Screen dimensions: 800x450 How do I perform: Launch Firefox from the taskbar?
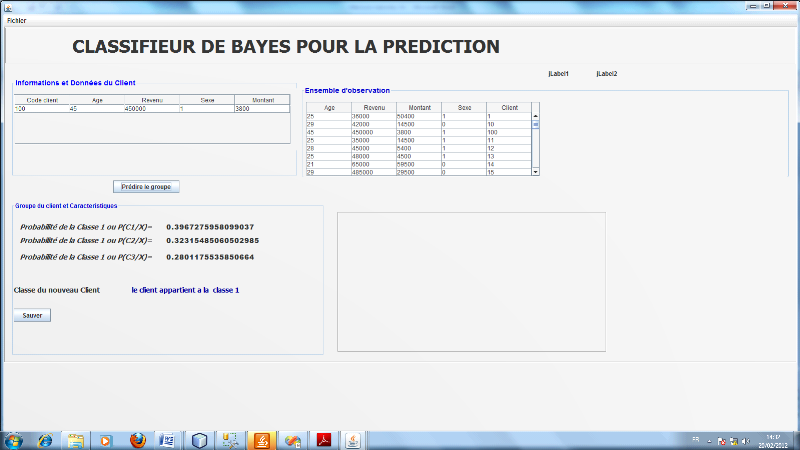(x=137, y=440)
